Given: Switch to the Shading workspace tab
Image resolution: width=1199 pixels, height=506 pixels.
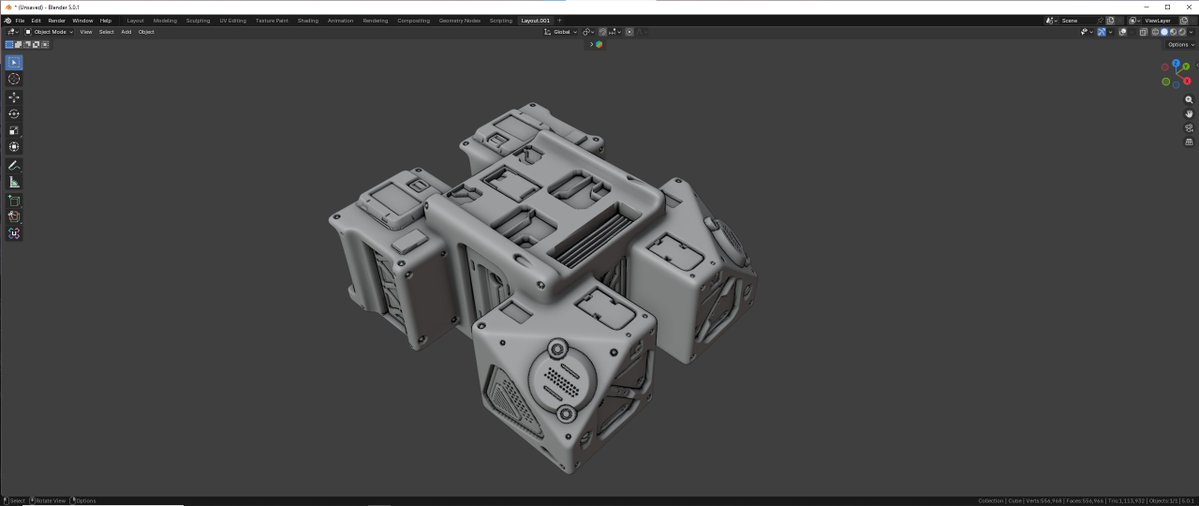Looking at the screenshot, I should point(308,20).
